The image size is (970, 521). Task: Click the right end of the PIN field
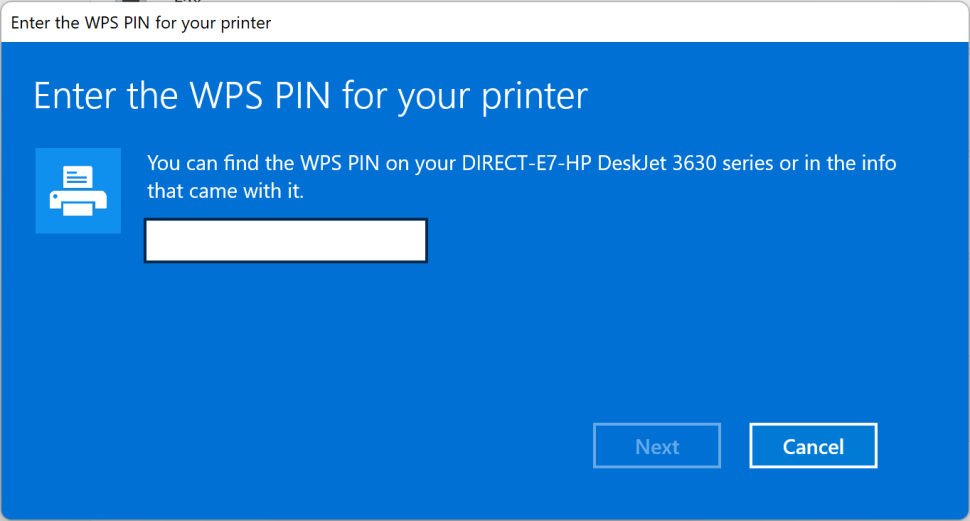(418, 241)
